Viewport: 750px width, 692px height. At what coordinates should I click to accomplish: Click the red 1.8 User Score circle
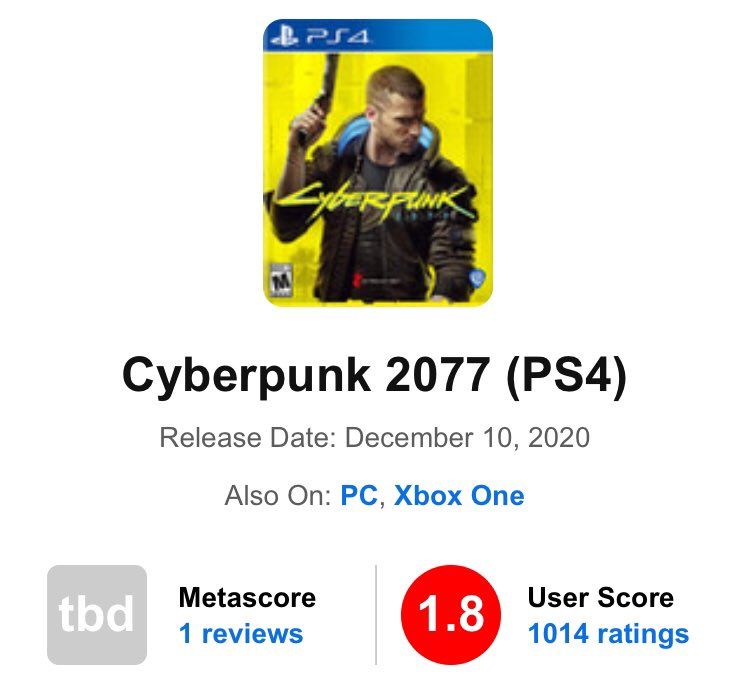(450, 615)
